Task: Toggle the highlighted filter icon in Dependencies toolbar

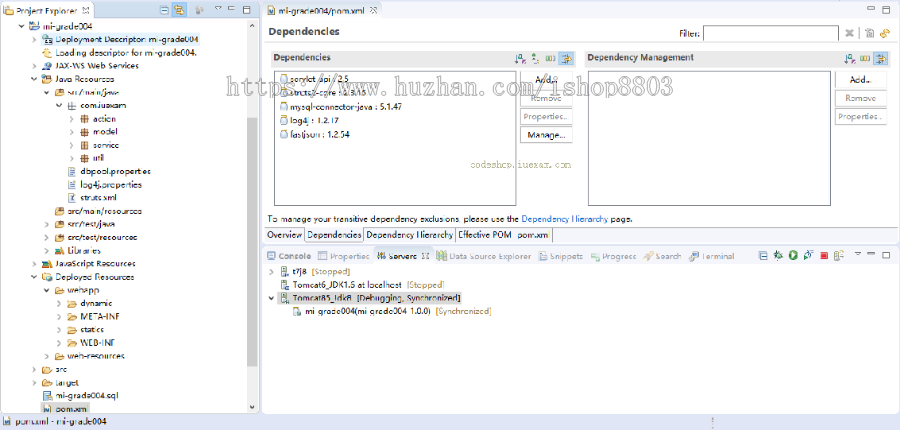Action: (x=567, y=58)
